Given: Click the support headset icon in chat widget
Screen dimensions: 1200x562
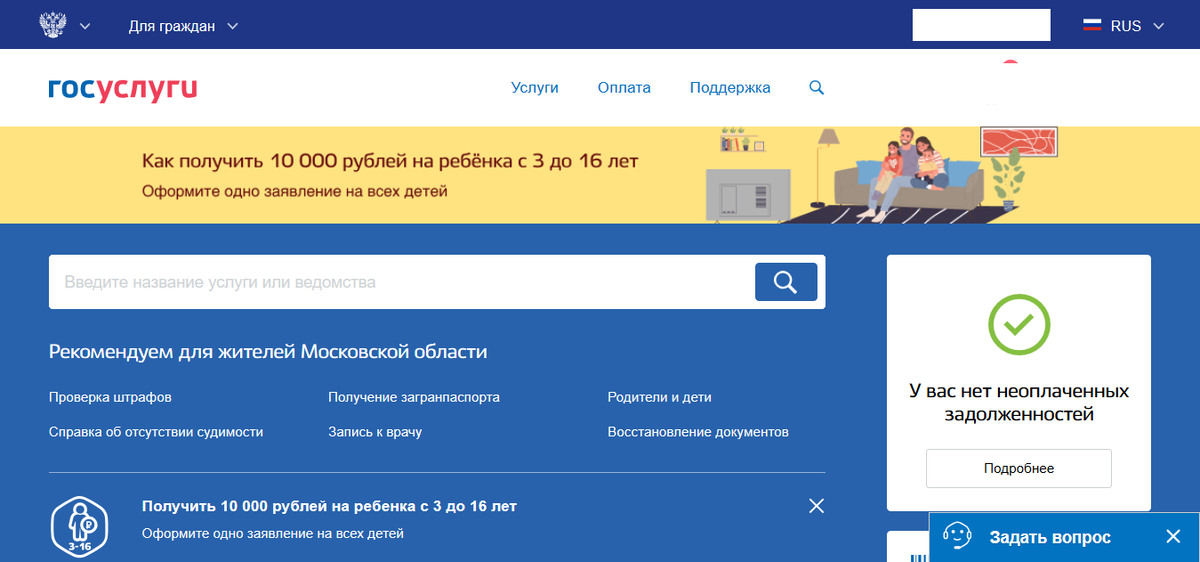Looking at the screenshot, I should pyautogui.click(x=958, y=536).
